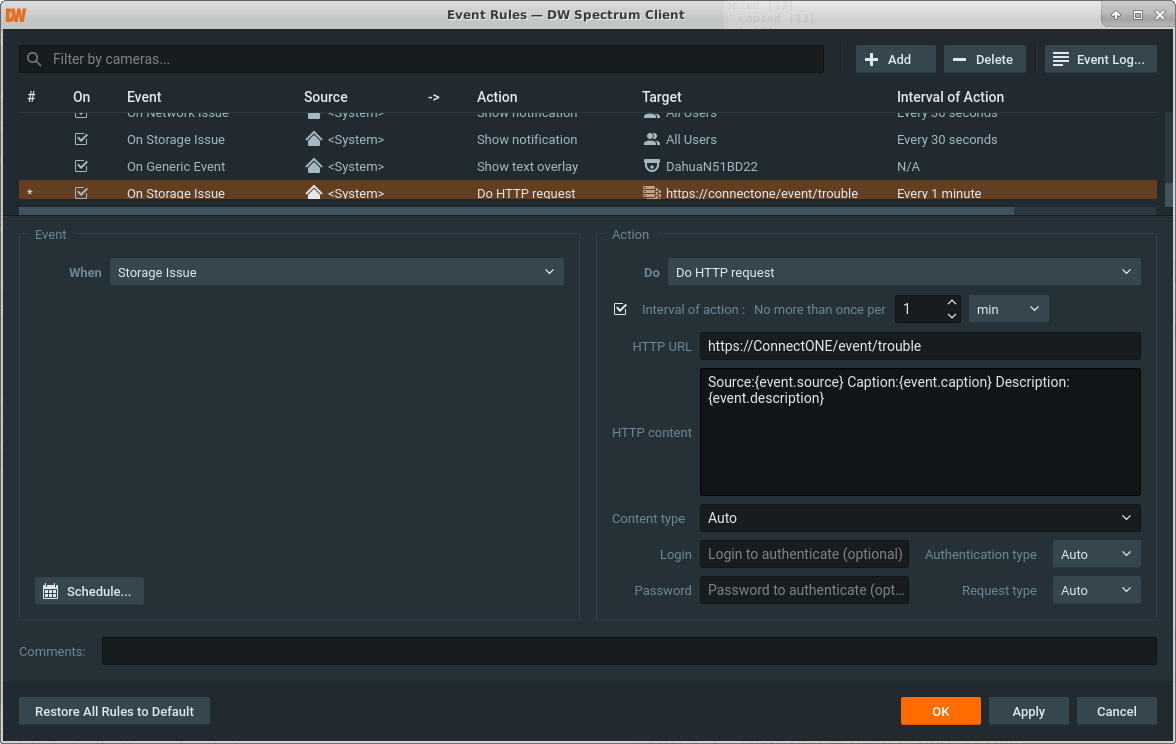Click the Interval of Action column header

pyautogui.click(x=950, y=97)
